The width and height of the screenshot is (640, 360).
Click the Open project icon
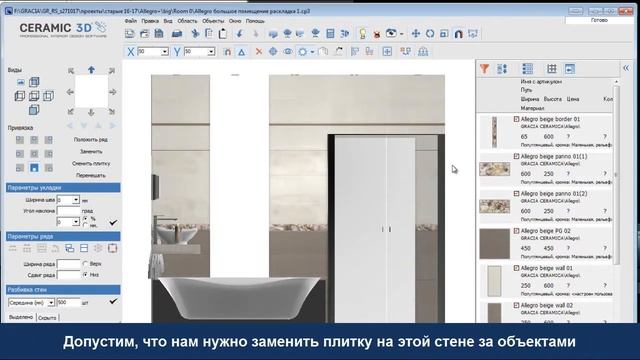tap(144, 34)
